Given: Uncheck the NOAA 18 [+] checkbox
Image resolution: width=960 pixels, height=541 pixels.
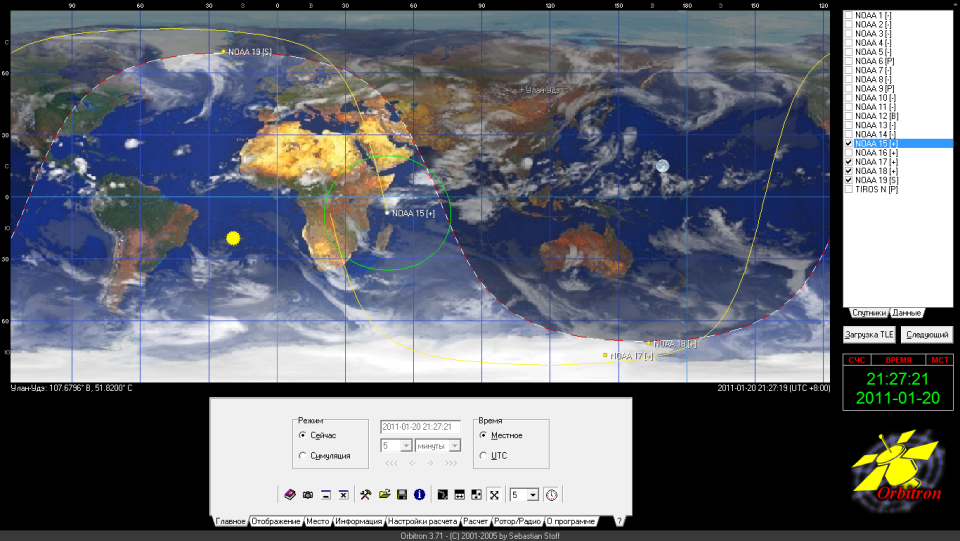Looking at the screenshot, I should [849, 171].
